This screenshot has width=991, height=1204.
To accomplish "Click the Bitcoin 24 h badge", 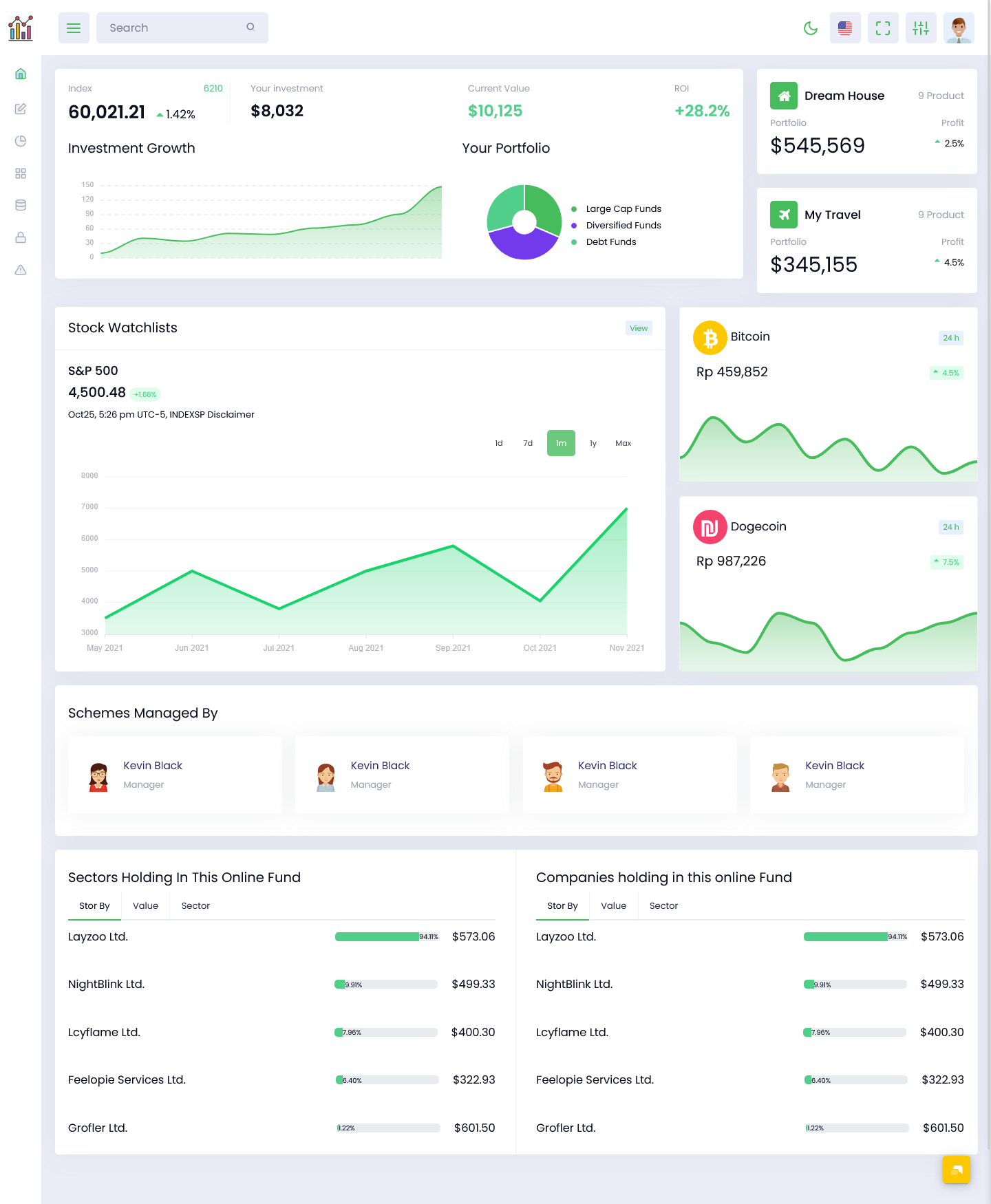I will pos(950,338).
